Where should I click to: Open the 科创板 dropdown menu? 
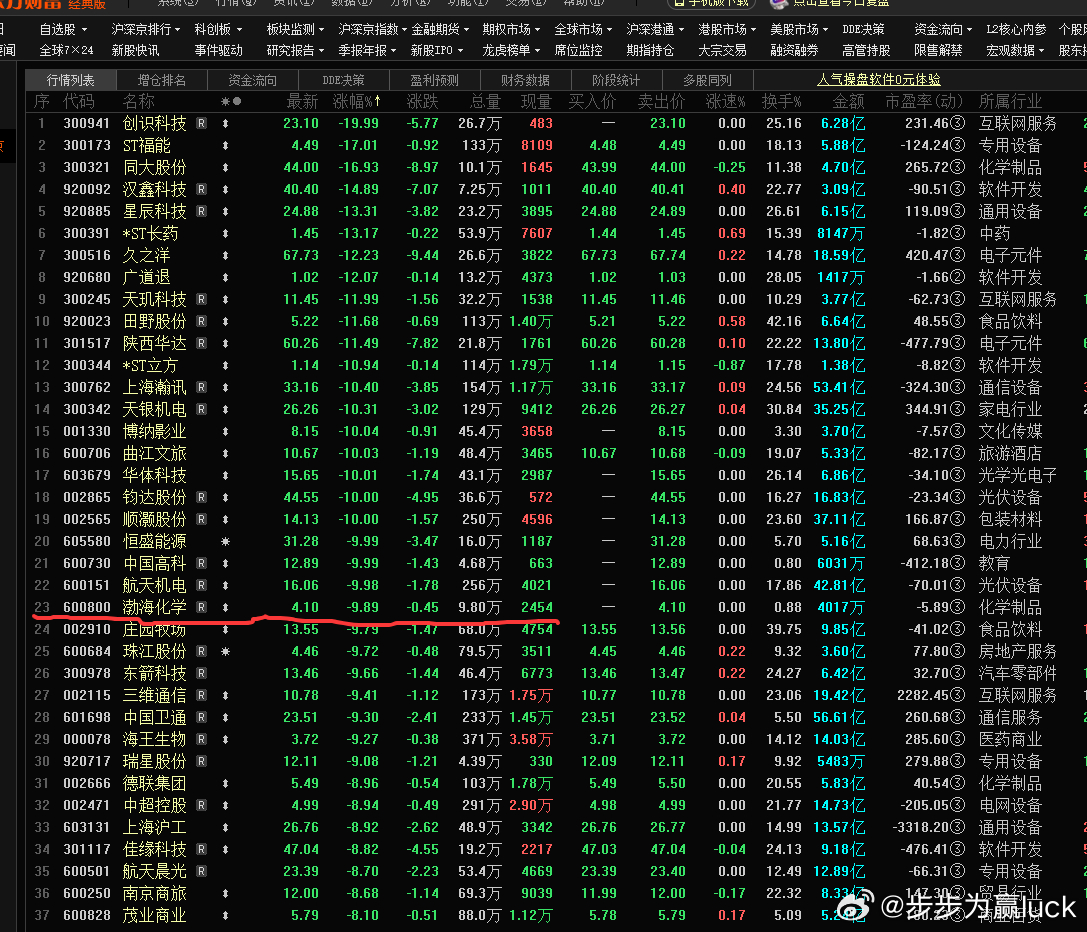tap(218, 29)
